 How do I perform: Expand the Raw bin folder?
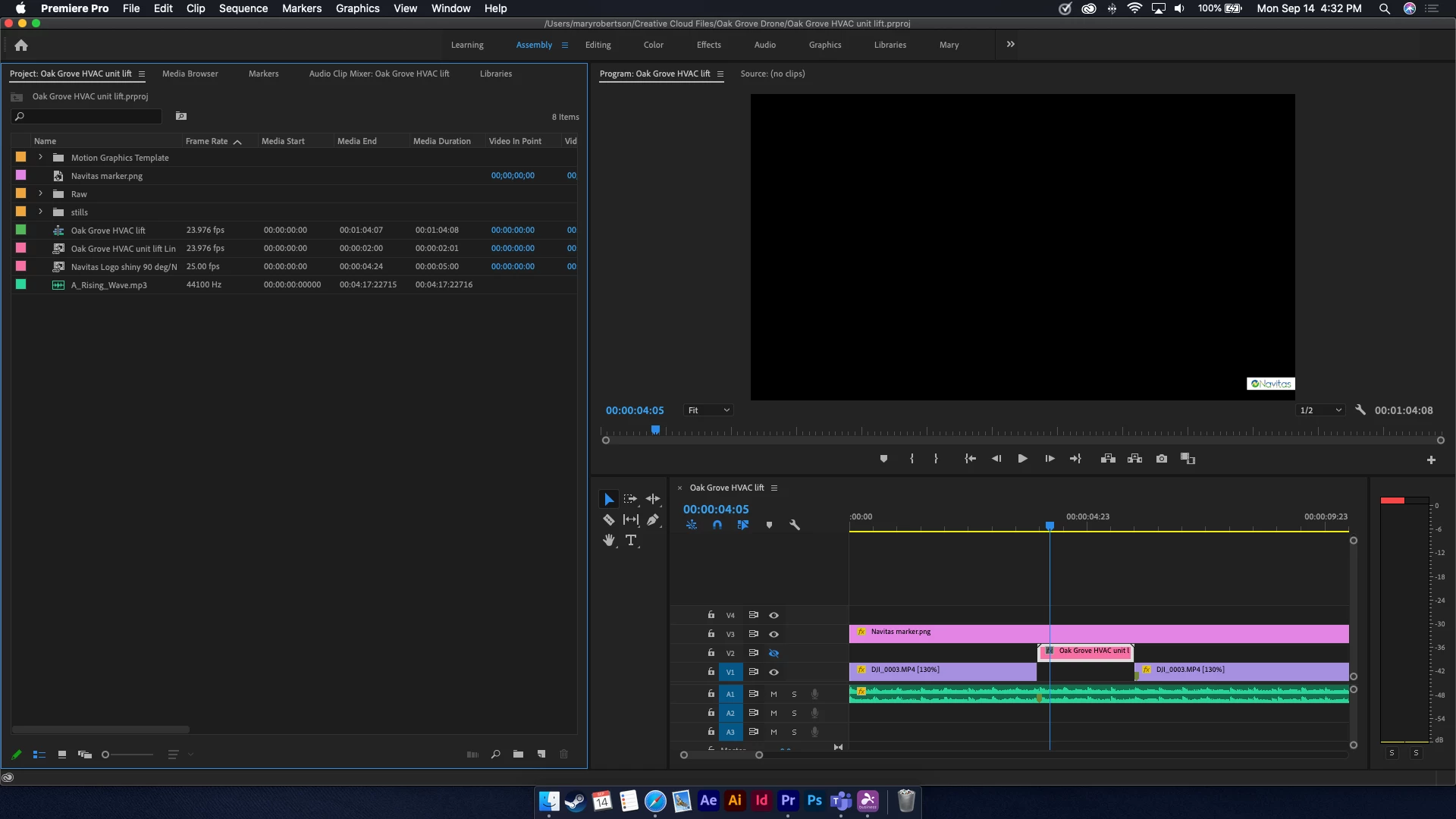click(40, 194)
